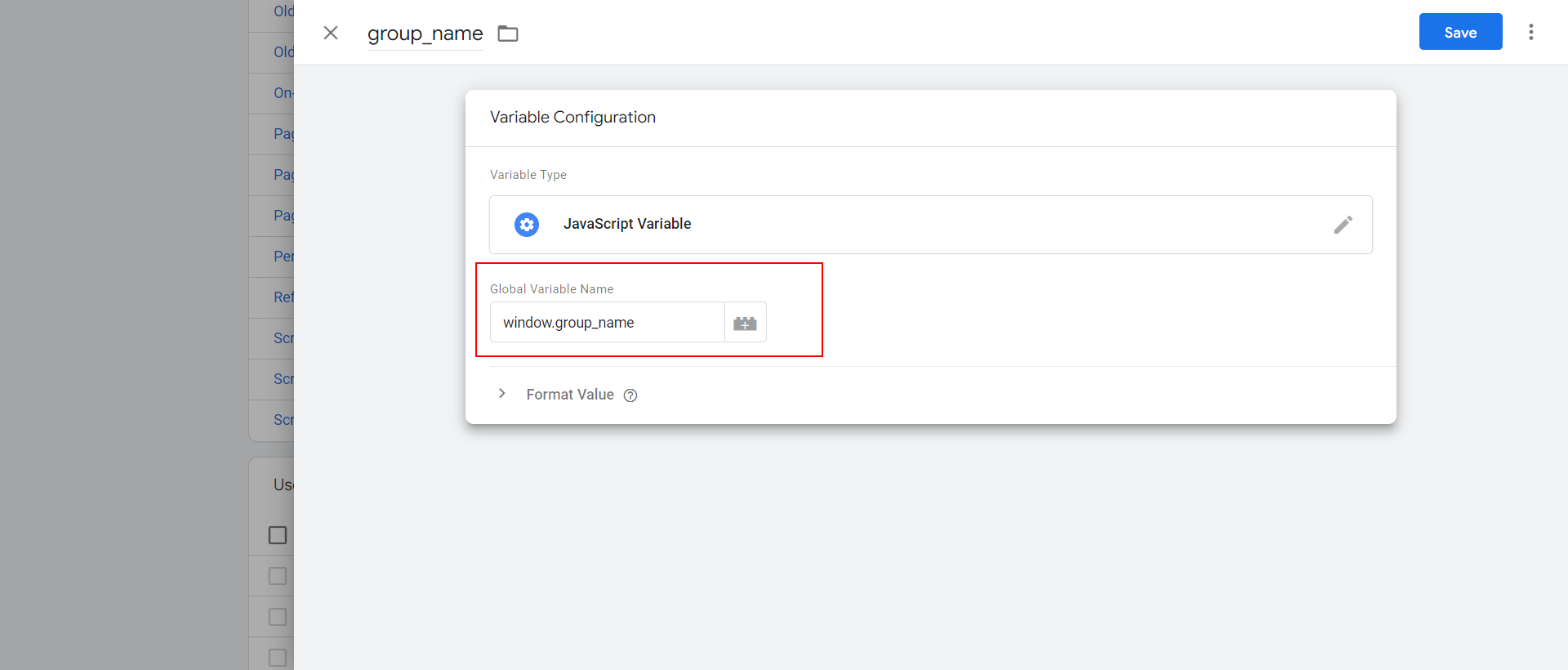
Task: Click the Global Variable Name input field
Action: (x=608, y=322)
